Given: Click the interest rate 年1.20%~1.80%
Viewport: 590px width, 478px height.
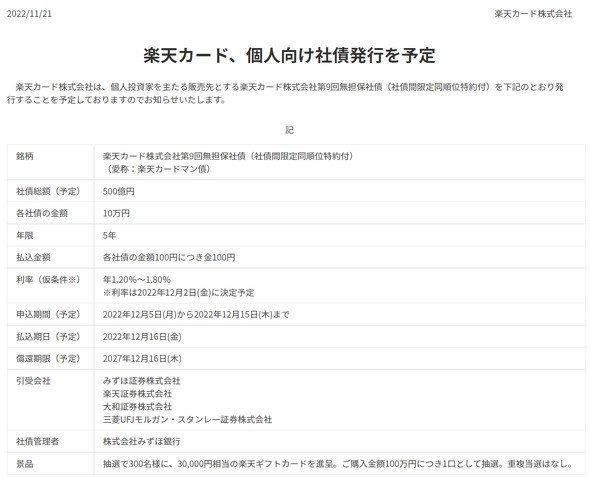Looking at the screenshot, I should pos(137,280).
